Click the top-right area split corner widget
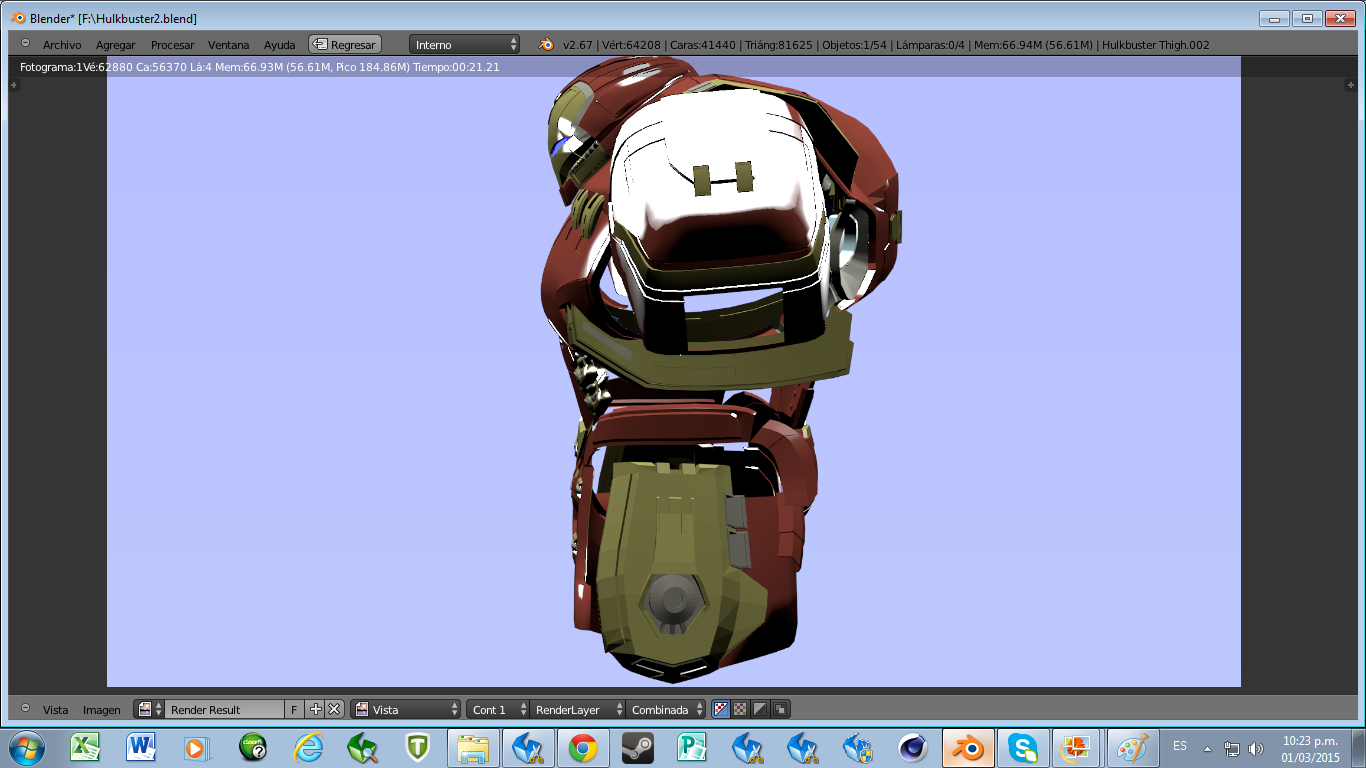The image size is (1366, 768). 1350,85
